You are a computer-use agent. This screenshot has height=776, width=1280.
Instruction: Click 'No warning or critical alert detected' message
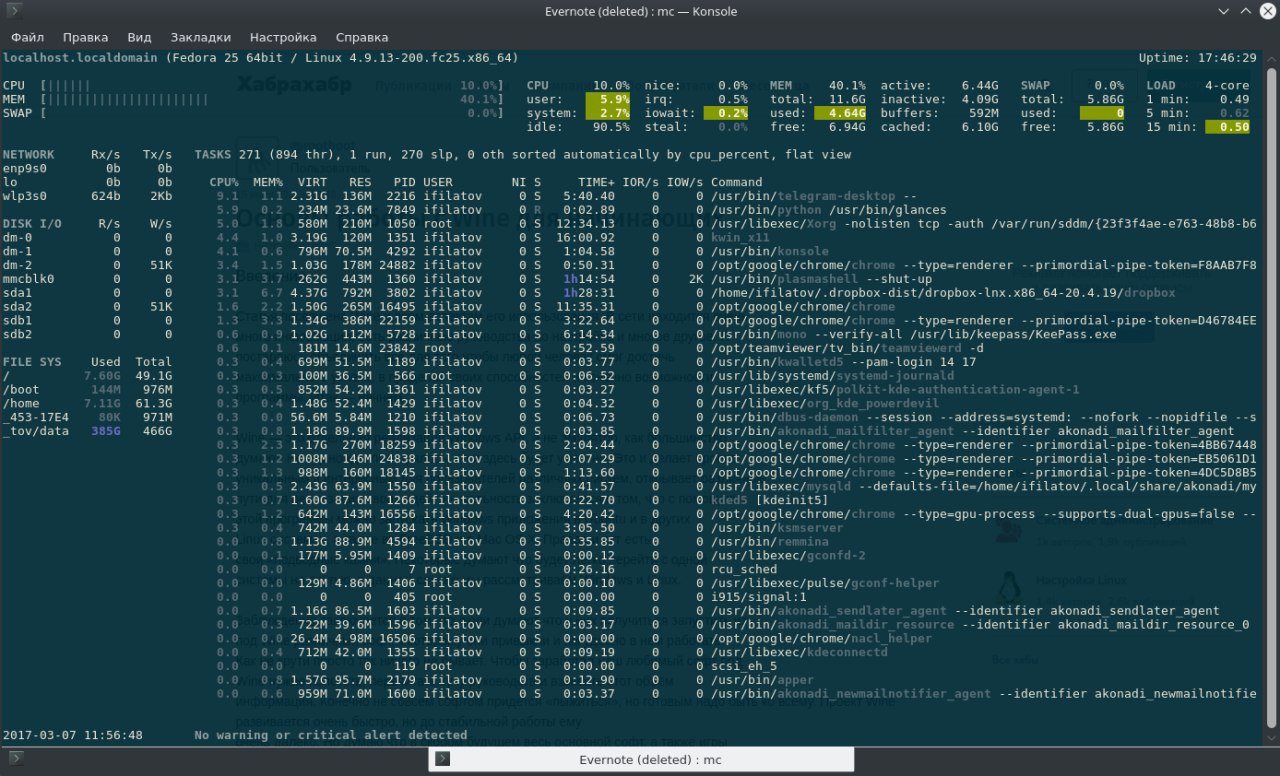331,735
